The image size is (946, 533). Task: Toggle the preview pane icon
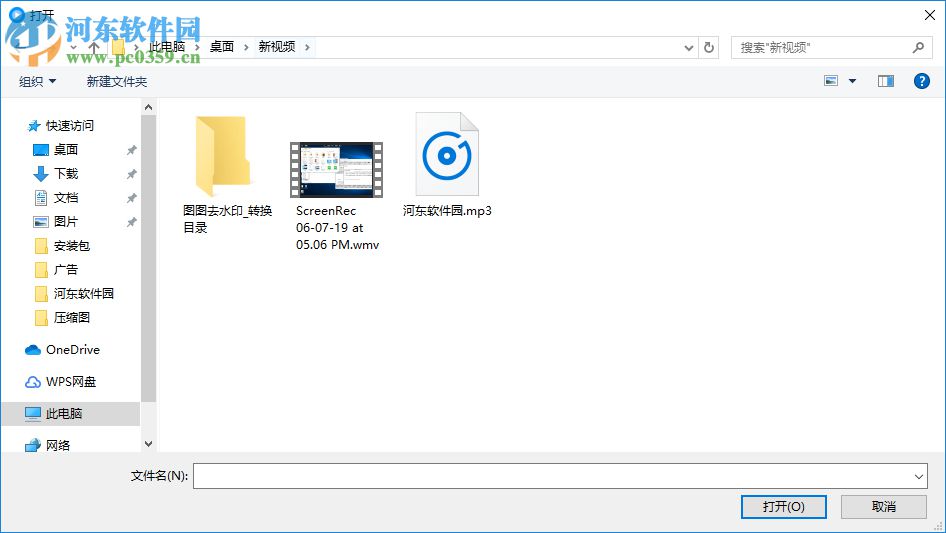[886, 81]
